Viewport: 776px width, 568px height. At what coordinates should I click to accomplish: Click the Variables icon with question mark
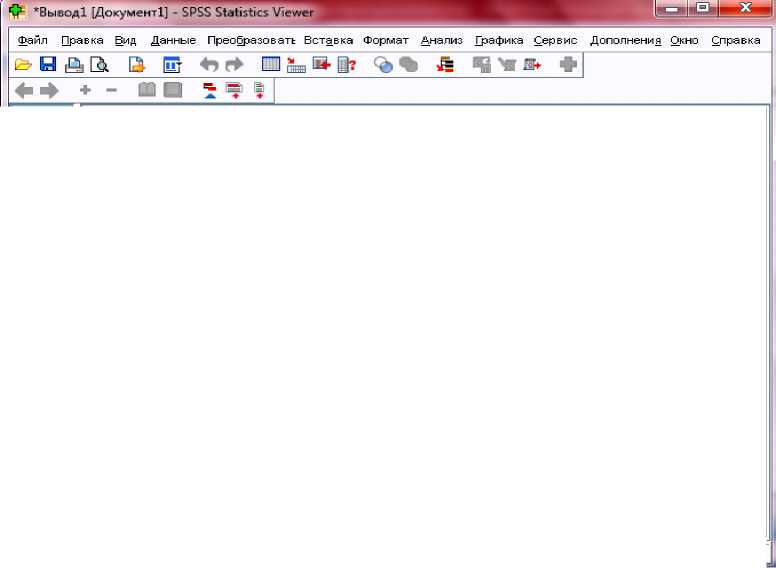pos(346,65)
